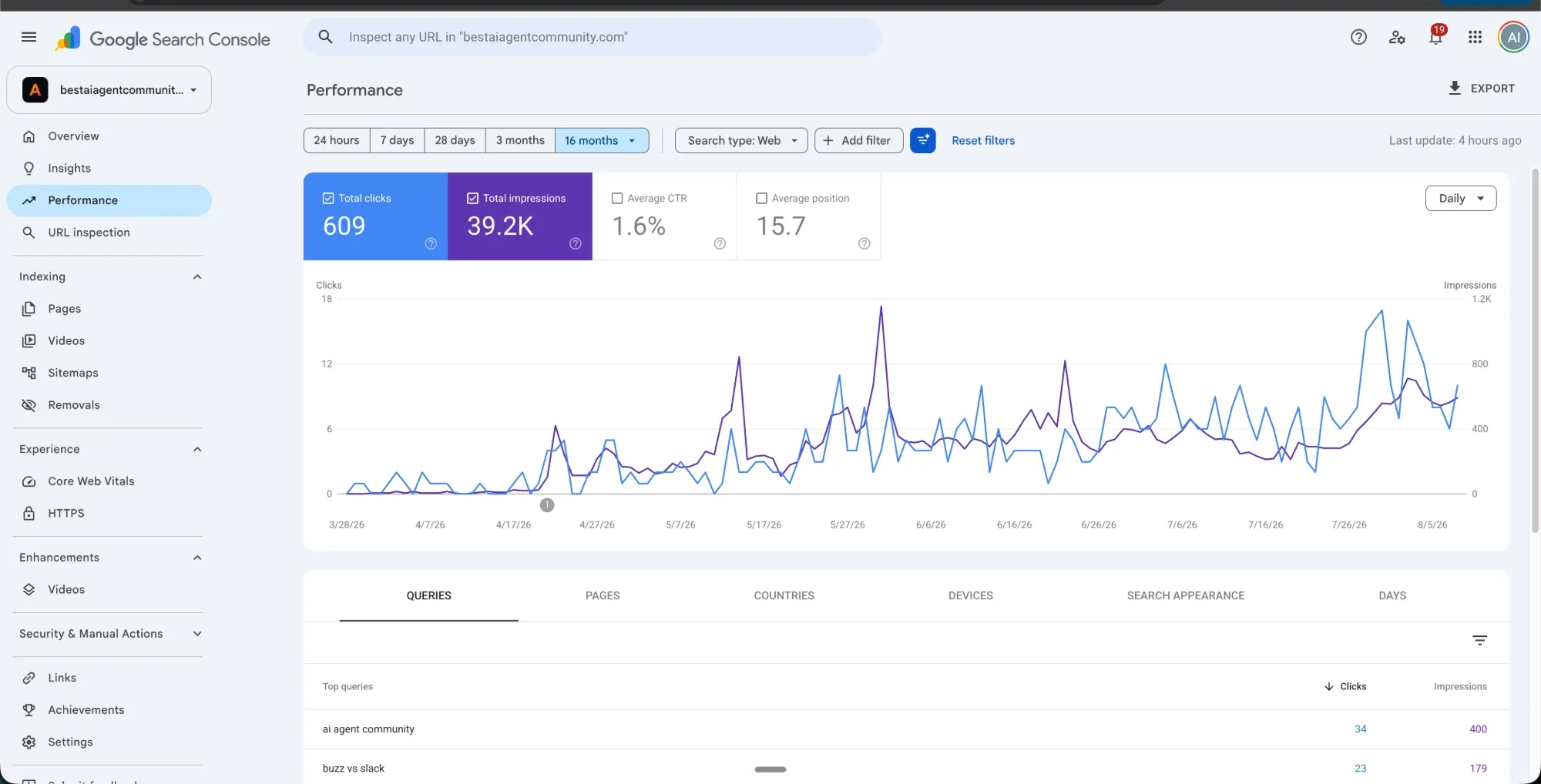The width and height of the screenshot is (1541, 784).
Task: Click the Removals crossed-eye icon
Action: tap(29, 405)
